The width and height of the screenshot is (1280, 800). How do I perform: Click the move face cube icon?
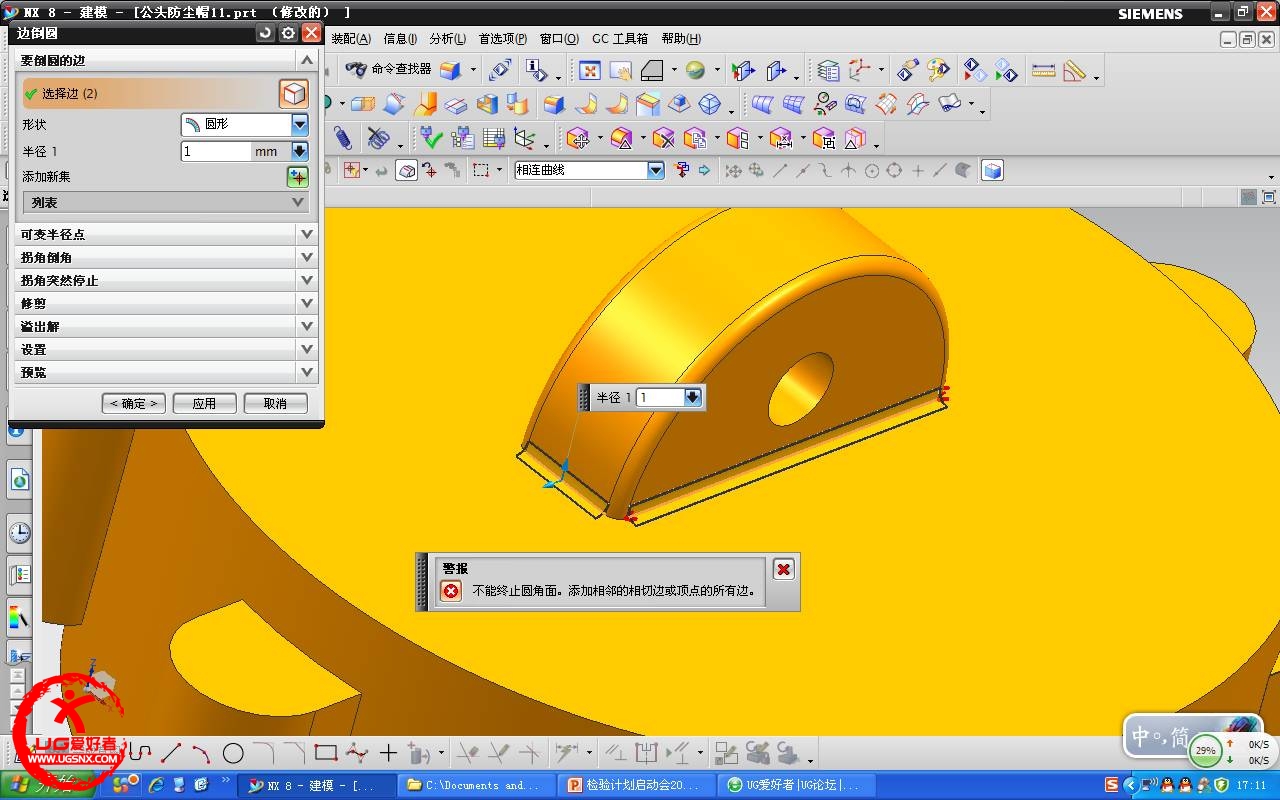(577, 138)
